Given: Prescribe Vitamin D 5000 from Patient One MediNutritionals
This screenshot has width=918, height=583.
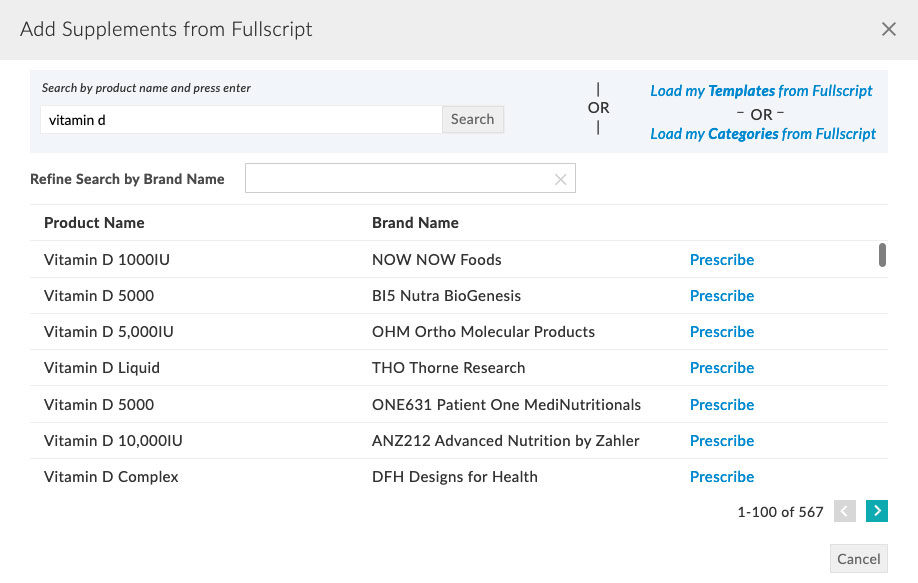Looking at the screenshot, I should point(722,404).
